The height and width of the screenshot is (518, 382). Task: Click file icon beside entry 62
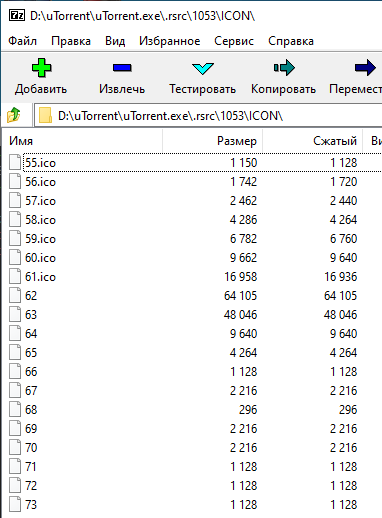click(x=15, y=295)
